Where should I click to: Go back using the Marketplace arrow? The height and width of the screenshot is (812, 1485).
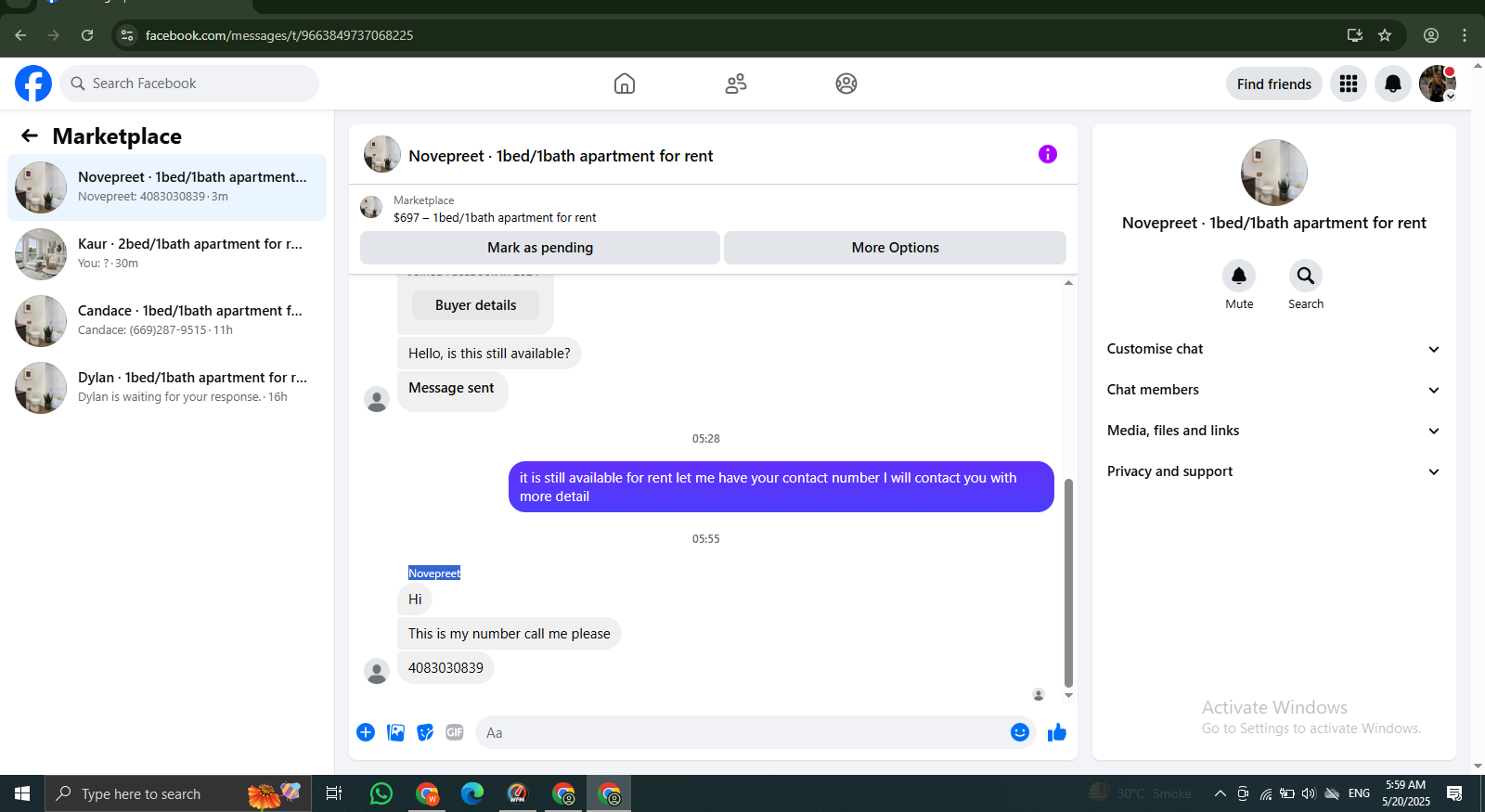point(30,136)
